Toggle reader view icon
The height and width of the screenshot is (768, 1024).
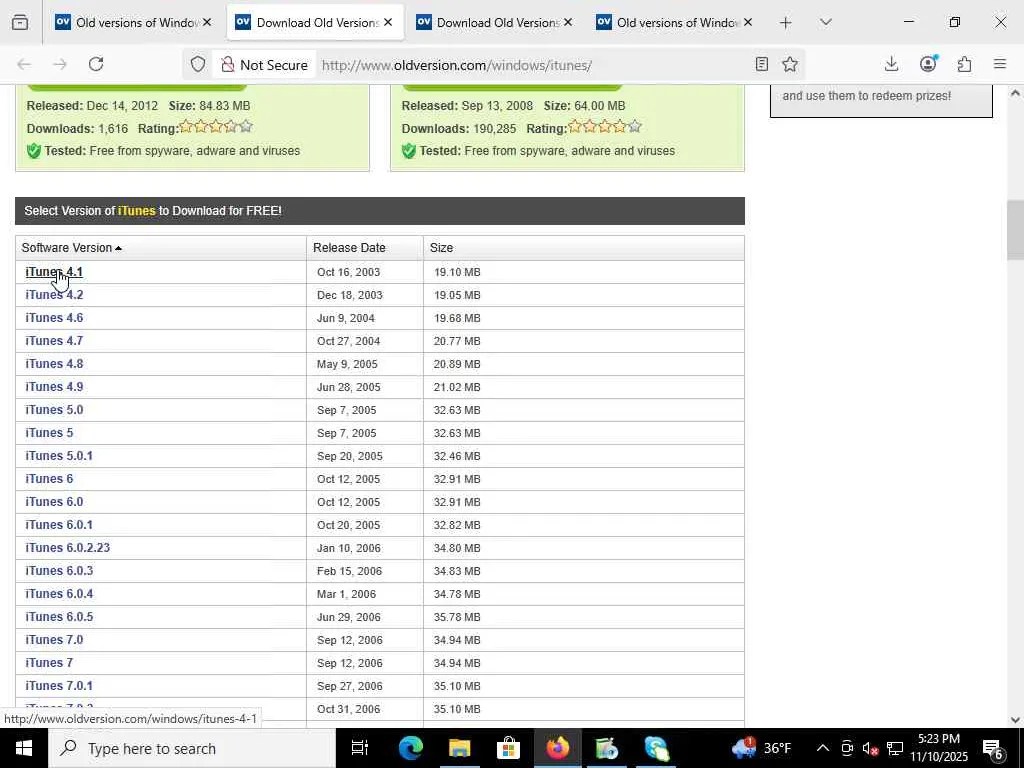[x=761, y=64]
